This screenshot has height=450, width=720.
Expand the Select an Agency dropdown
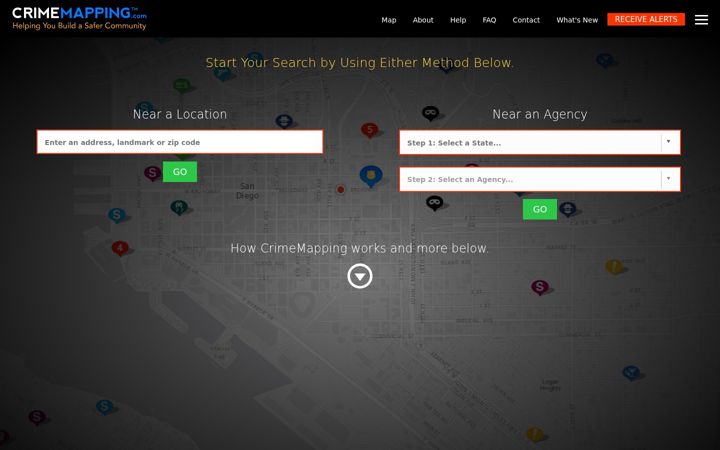[540, 179]
